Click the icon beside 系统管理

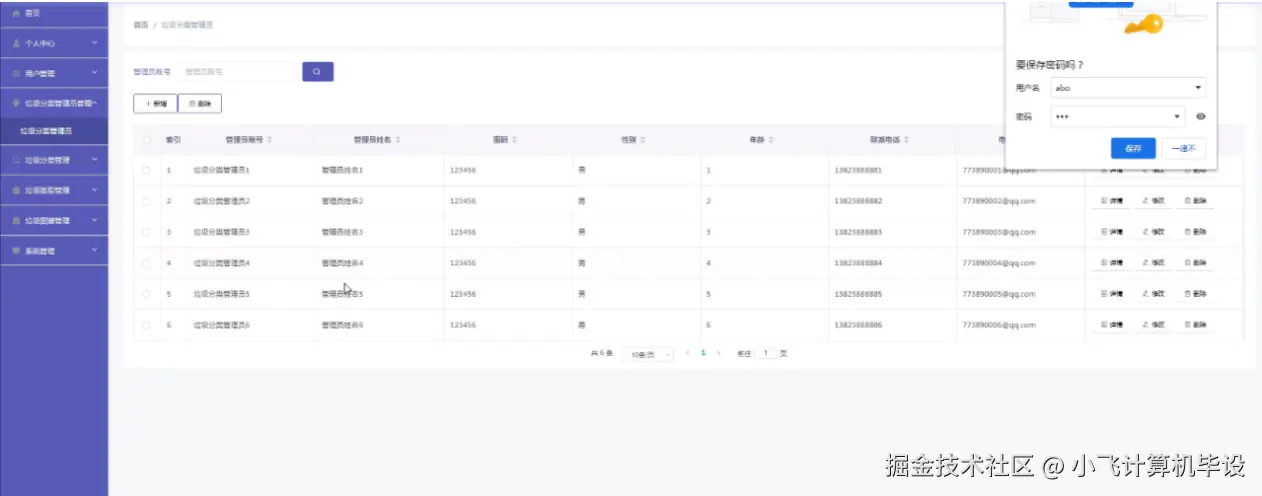(x=16, y=250)
